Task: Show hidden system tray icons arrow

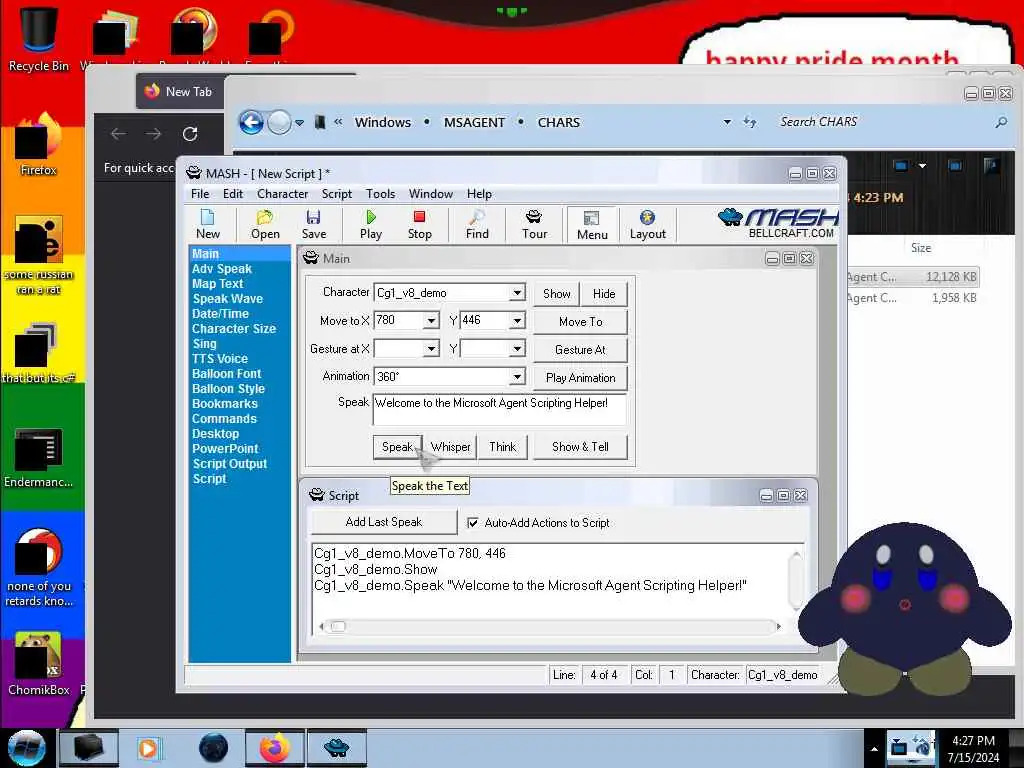Action: tap(874, 748)
